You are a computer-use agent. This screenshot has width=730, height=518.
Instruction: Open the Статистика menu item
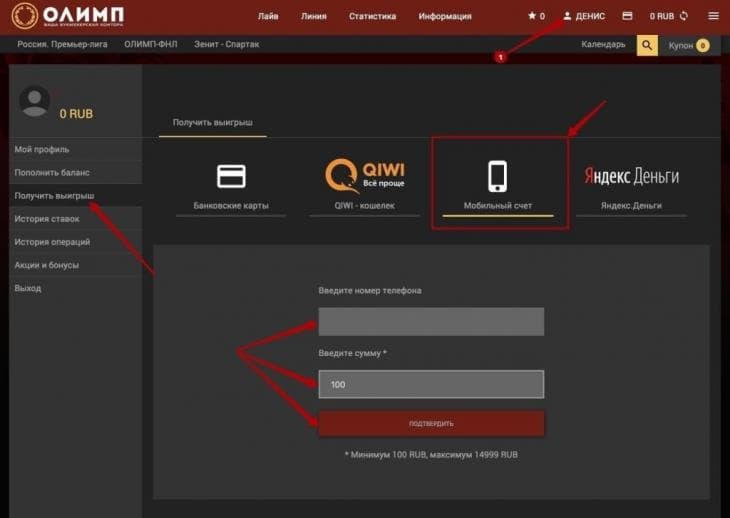coord(372,16)
